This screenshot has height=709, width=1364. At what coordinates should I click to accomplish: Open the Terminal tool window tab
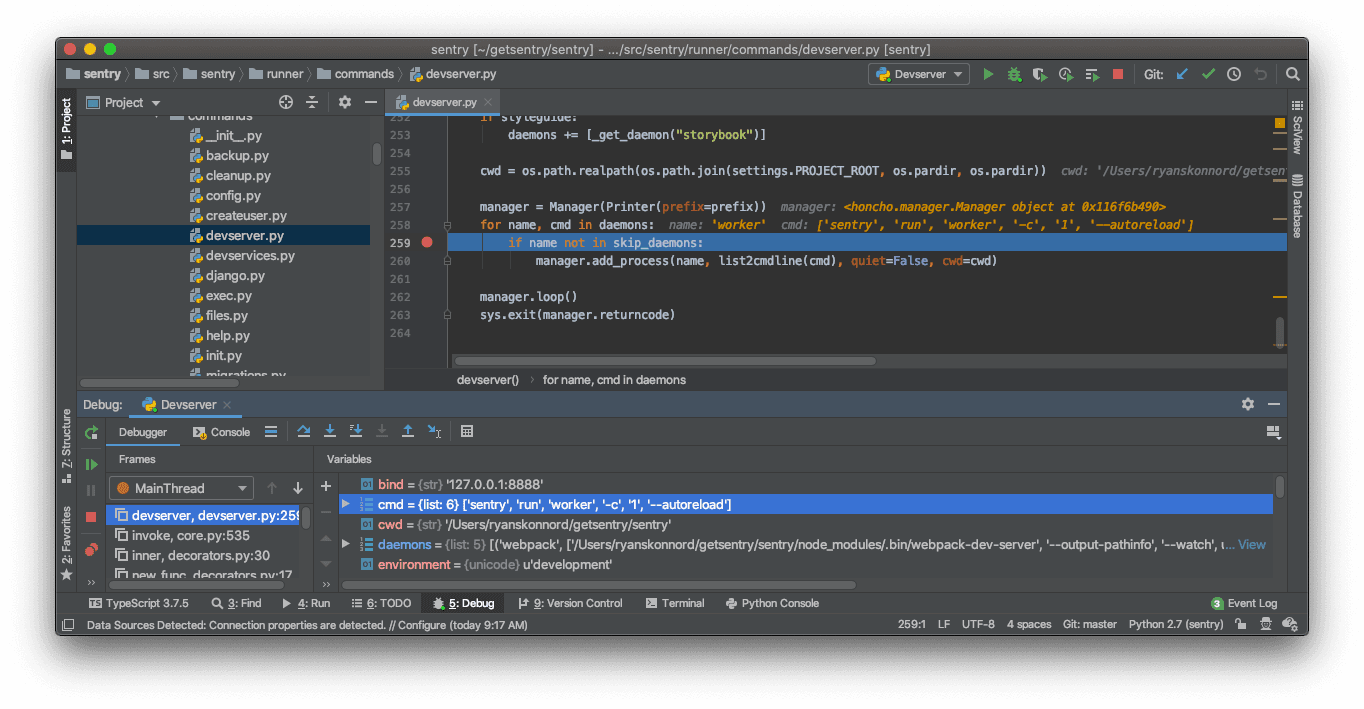(675, 603)
